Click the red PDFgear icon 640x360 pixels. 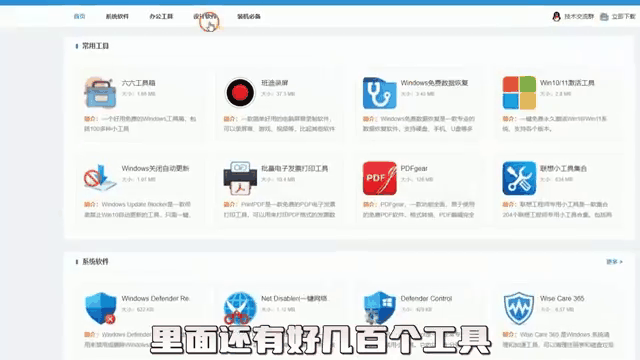(380, 178)
